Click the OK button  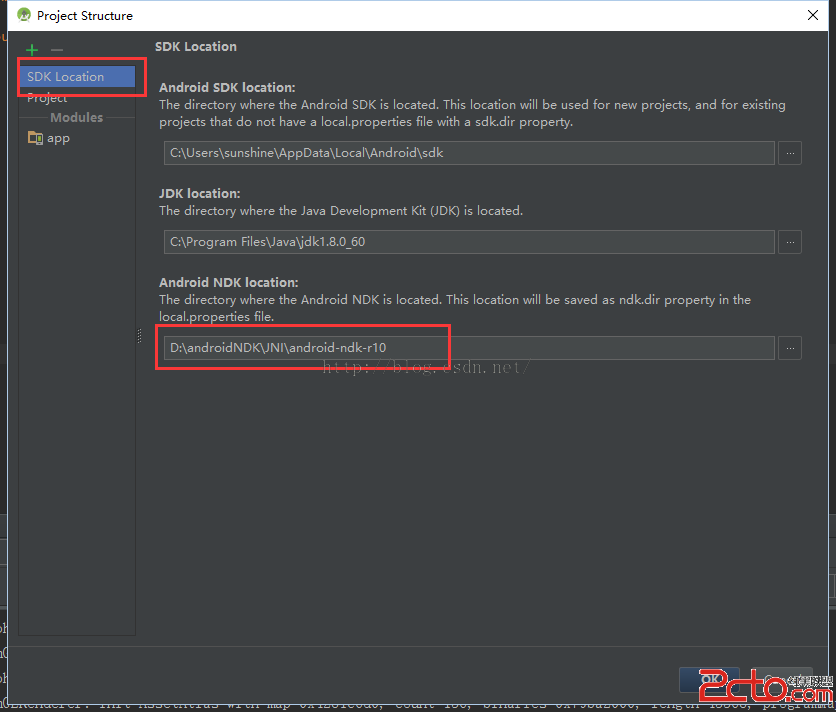click(x=709, y=679)
